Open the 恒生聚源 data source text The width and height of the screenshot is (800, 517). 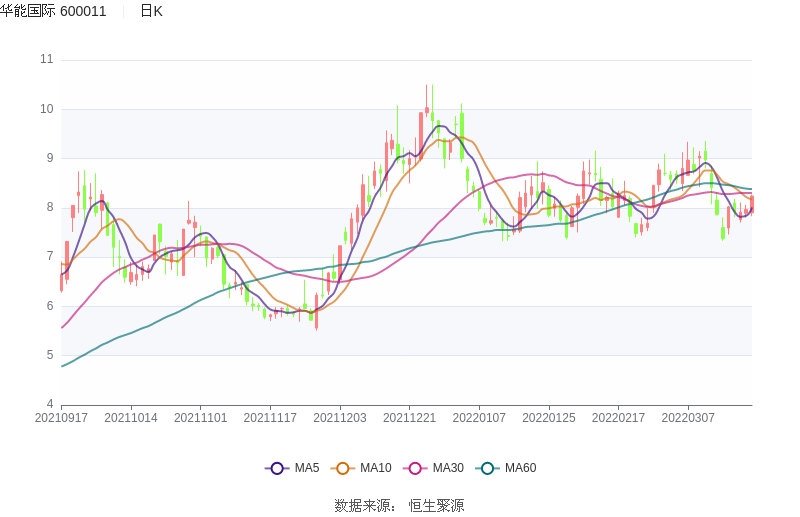(x=436, y=506)
